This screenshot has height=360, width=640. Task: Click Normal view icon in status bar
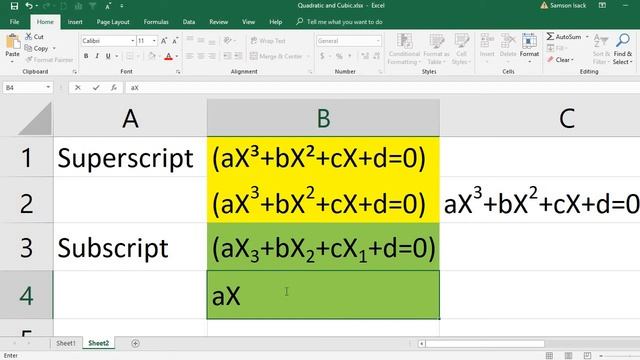point(549,356)
